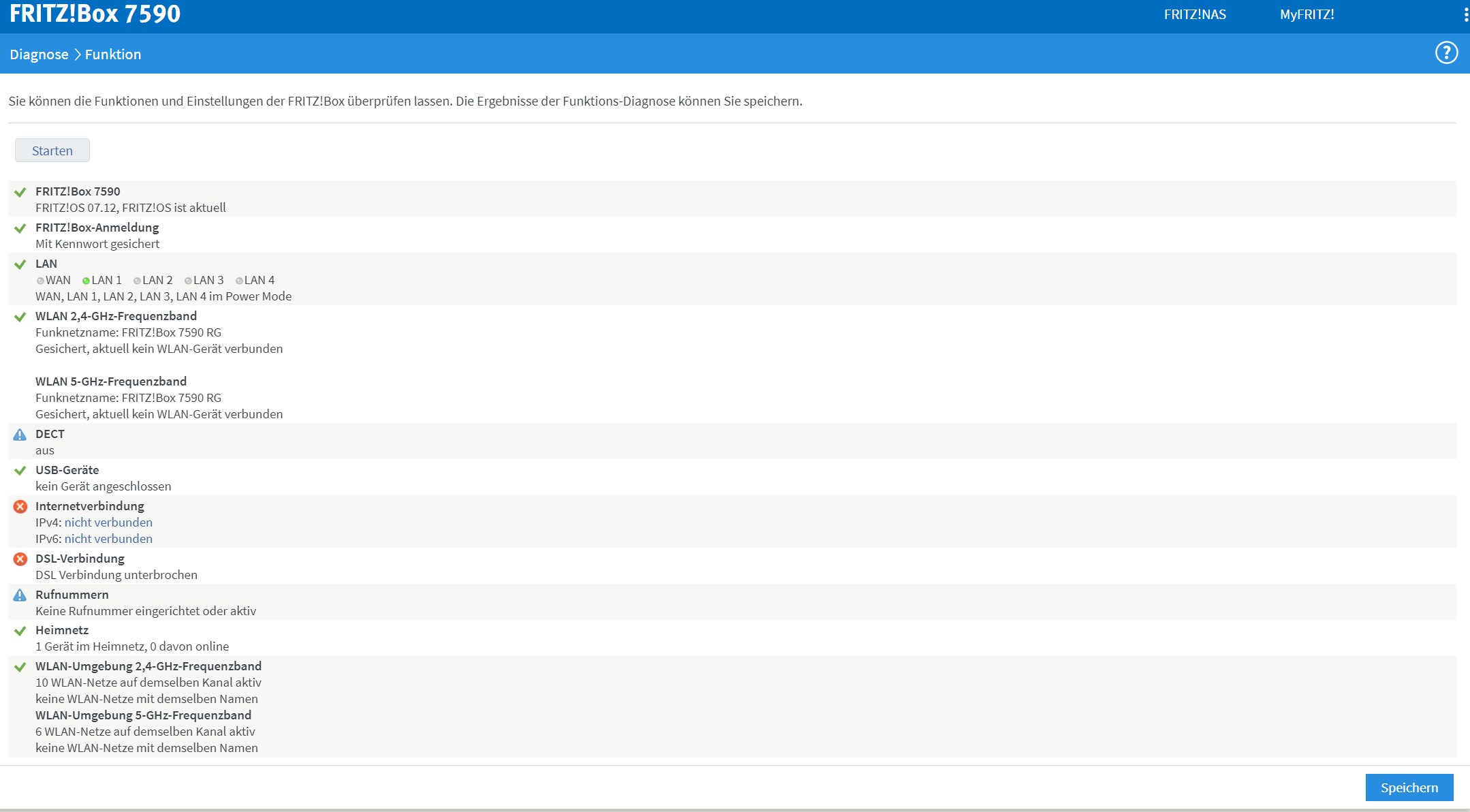Click the green checkmark beside FRITZ!Box-Anmeldung

click(20, 228)
